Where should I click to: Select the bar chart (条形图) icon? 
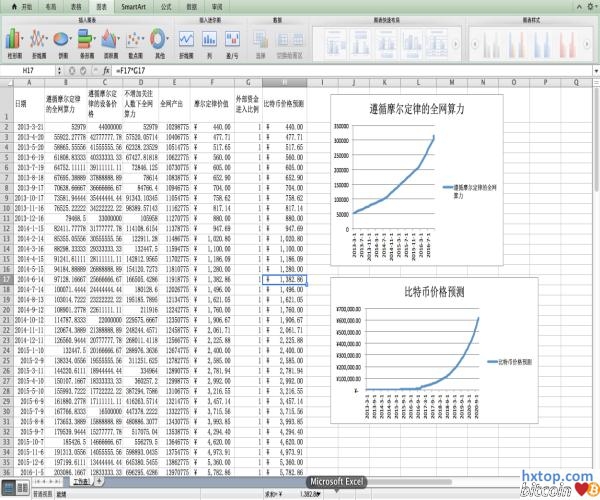[x=86, y=41]
